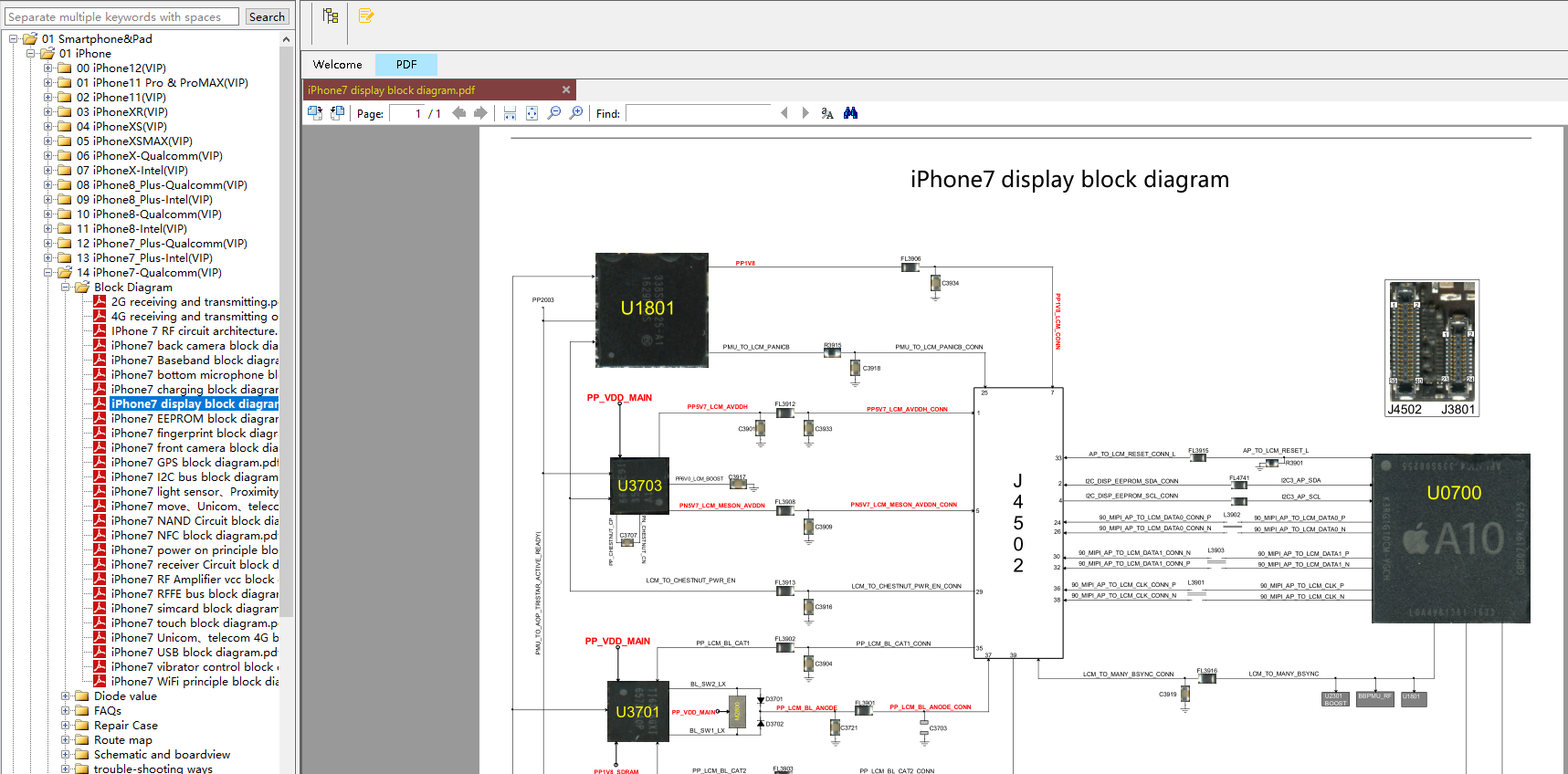This screenshot has width=1568, height=774.
Task: Select 01 iPhone11 Pro & ProMAX(VIP) folder
Action: click(x=163, y=83)
